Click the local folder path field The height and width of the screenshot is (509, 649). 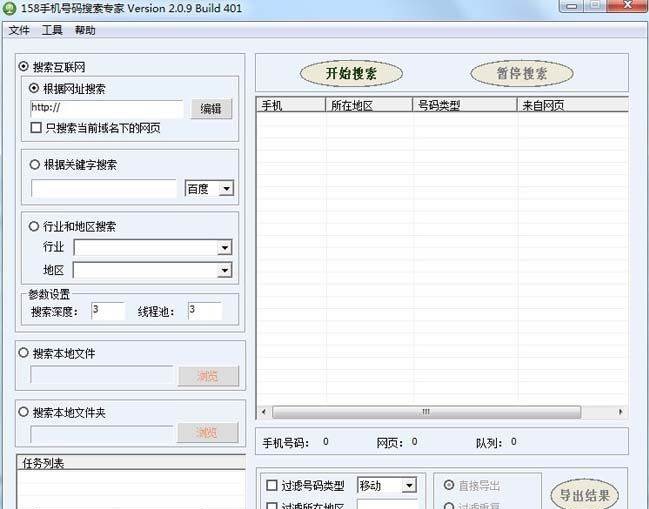pyautogui.click(x=102, y=434)
